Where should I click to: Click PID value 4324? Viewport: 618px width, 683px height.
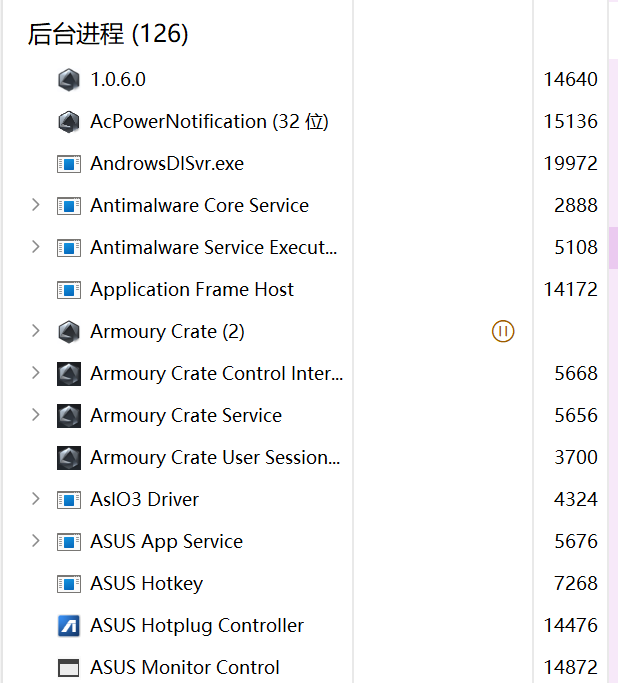click(x=576, y=500)
